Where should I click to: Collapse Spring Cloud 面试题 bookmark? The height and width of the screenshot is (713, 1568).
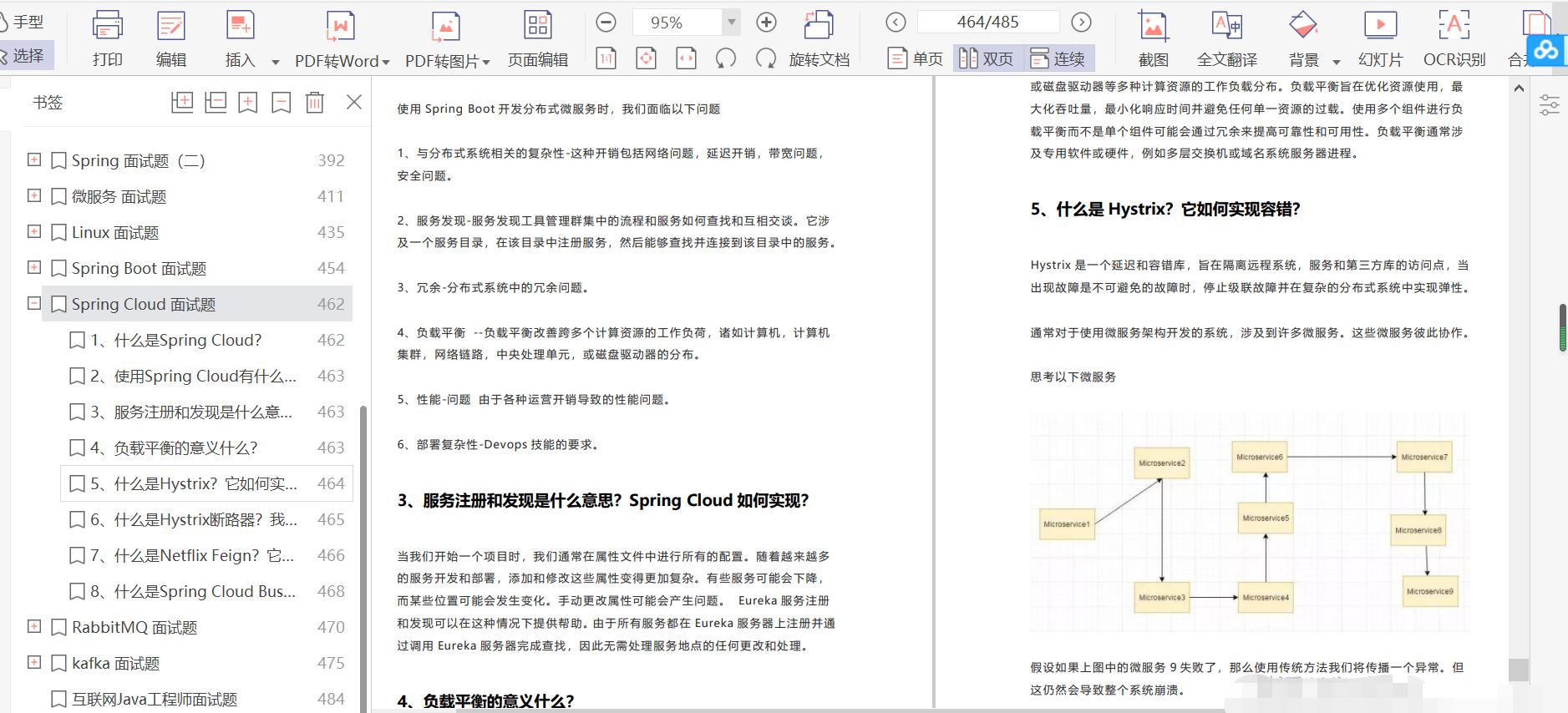(34, 303)
